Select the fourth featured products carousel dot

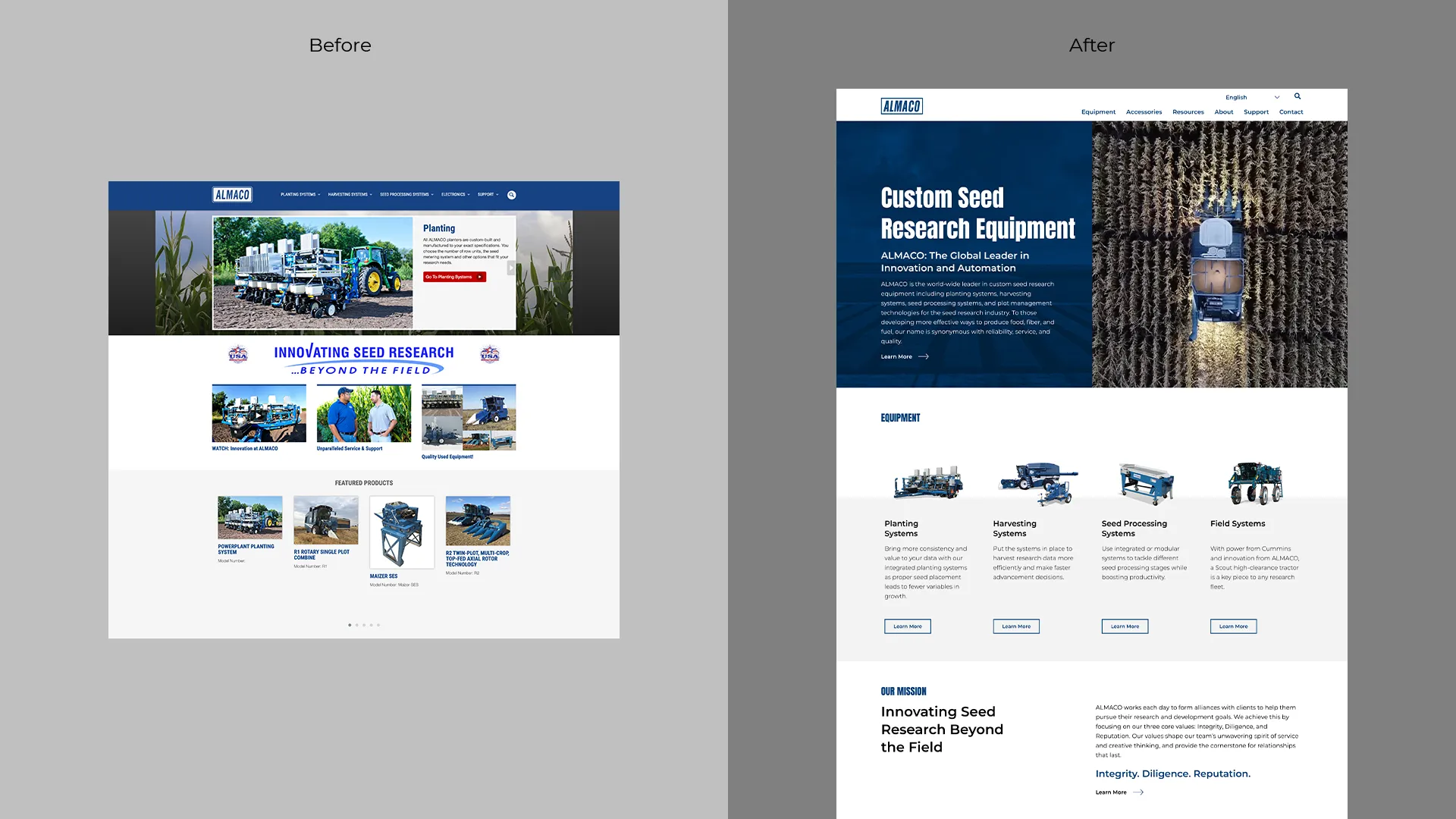click(x=371, y=625)
